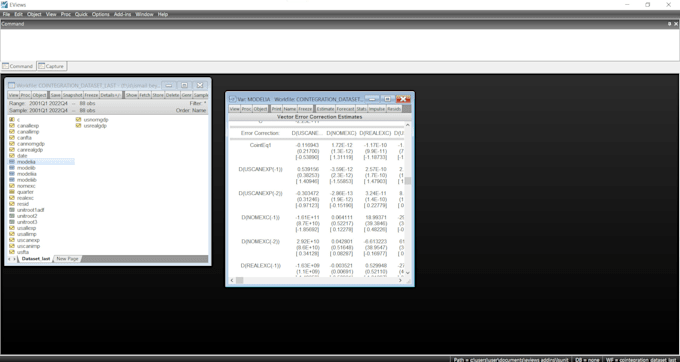Click the EViews application logo icon
680x362 pixels.
click(x=4, y=4)
